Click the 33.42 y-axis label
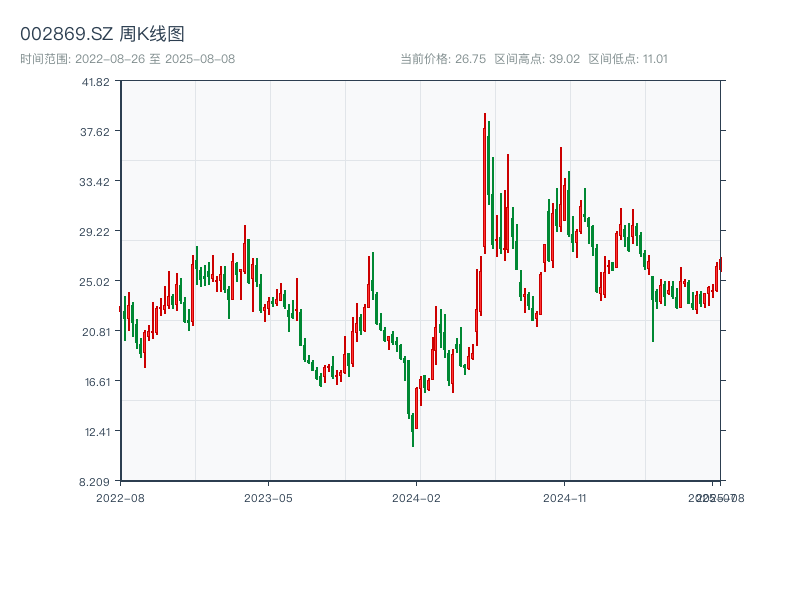The height and width of the screenshot is (600, 800). click(x=96, y=182)
